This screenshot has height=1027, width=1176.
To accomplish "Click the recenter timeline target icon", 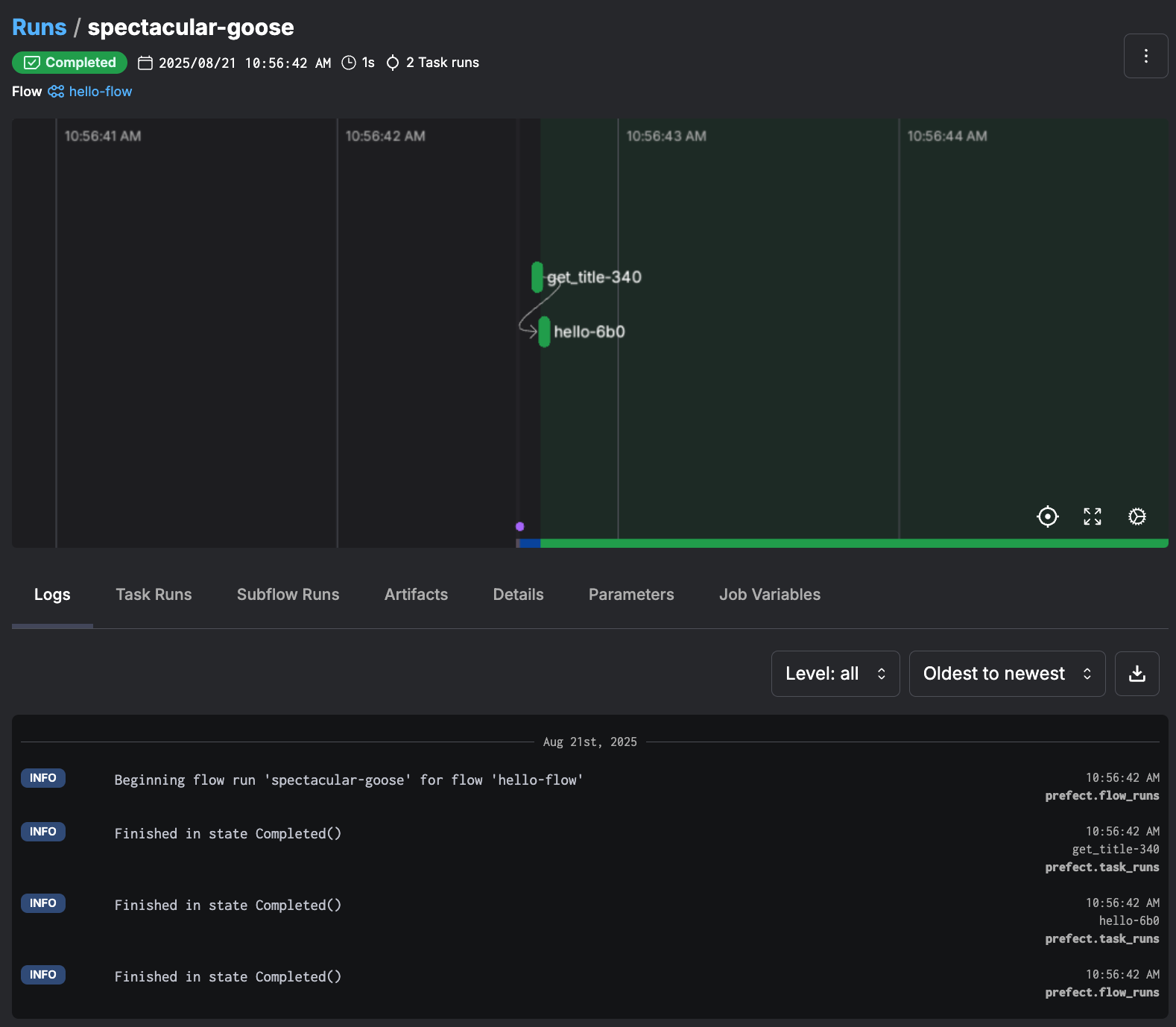I will click(1047, 516).
